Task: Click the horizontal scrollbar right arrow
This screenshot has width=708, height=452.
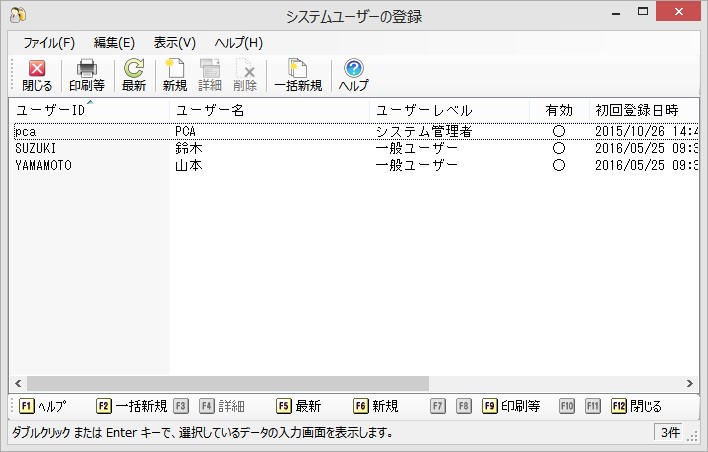Action: [690, 383]
